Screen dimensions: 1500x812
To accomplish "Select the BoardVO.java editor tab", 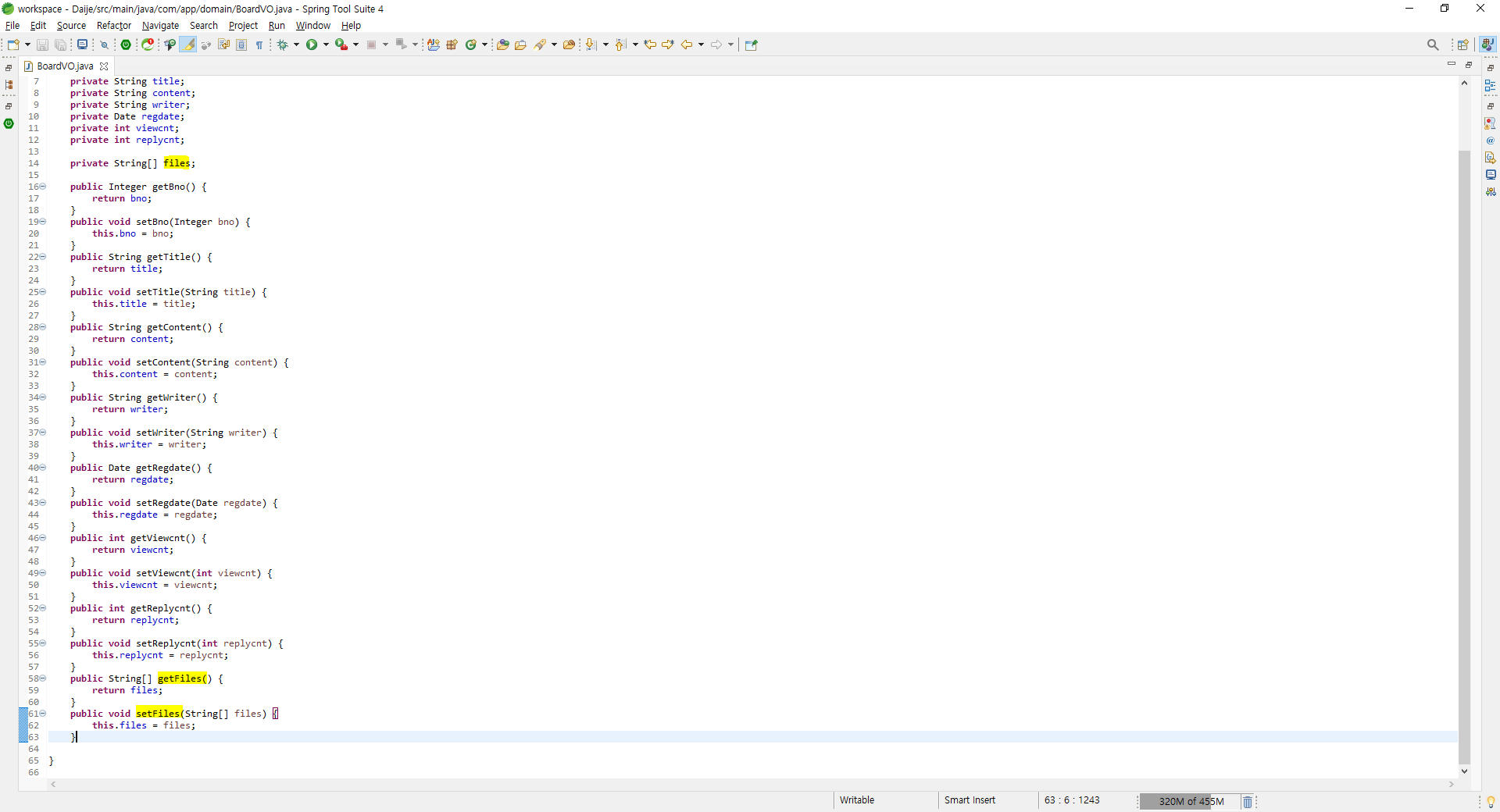I will (65, 66).
